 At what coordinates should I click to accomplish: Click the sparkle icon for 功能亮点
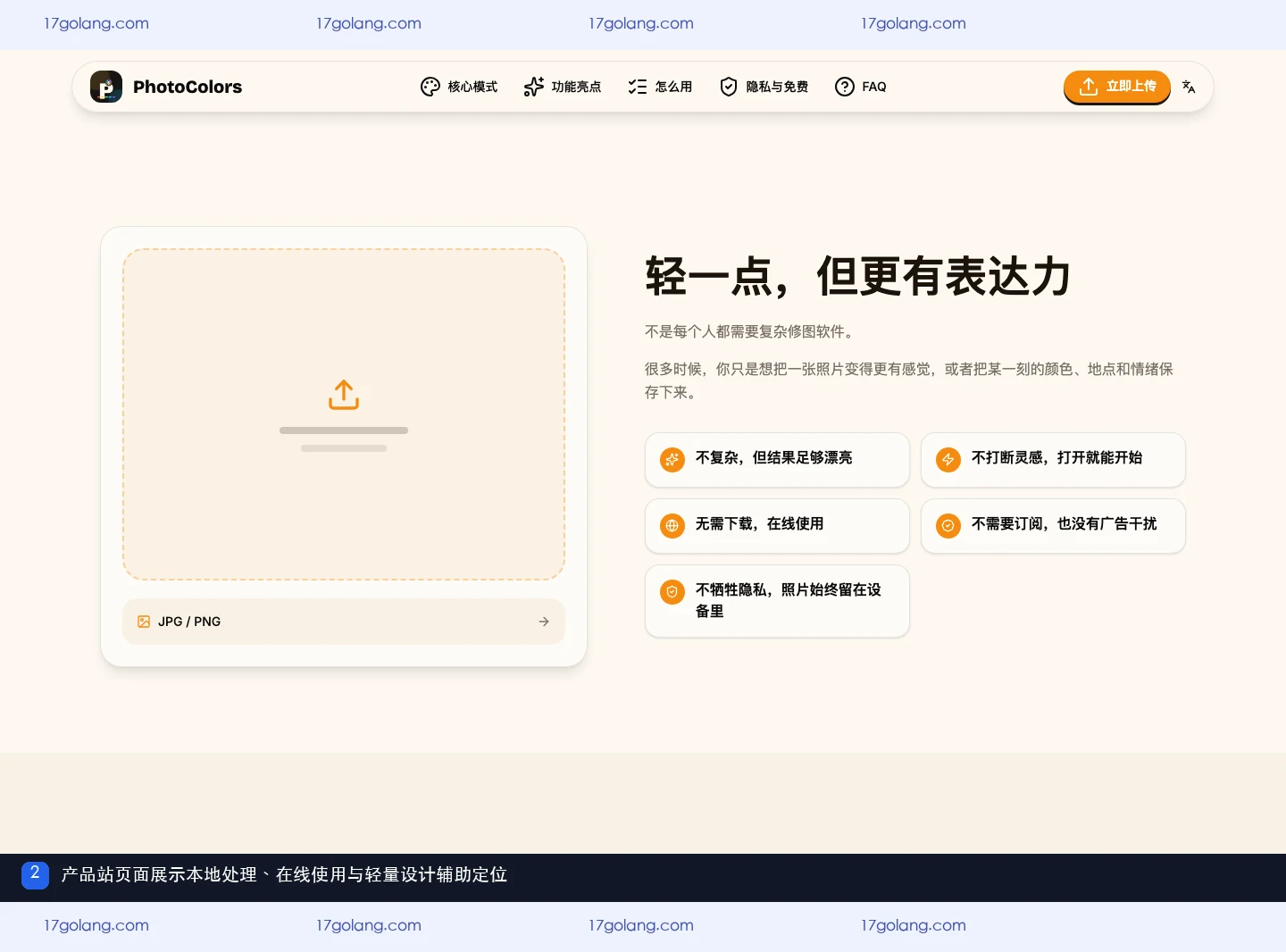coord(534,87)
